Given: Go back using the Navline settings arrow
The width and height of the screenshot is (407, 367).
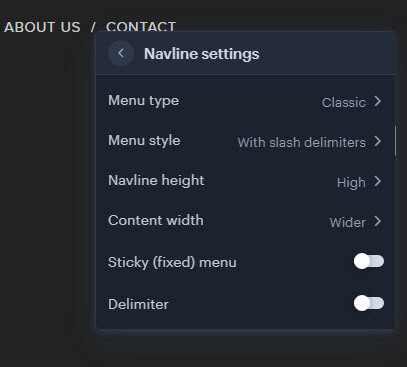Looking at the screenshot, I should point(121,53).
